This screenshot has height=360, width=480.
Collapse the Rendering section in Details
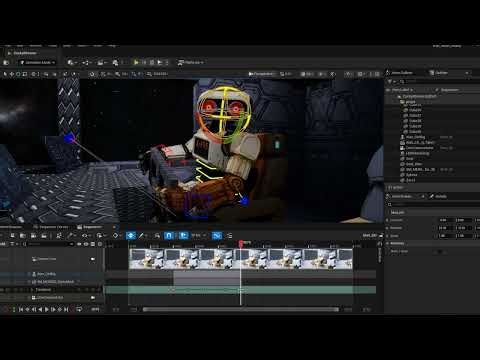pos(388,243)
